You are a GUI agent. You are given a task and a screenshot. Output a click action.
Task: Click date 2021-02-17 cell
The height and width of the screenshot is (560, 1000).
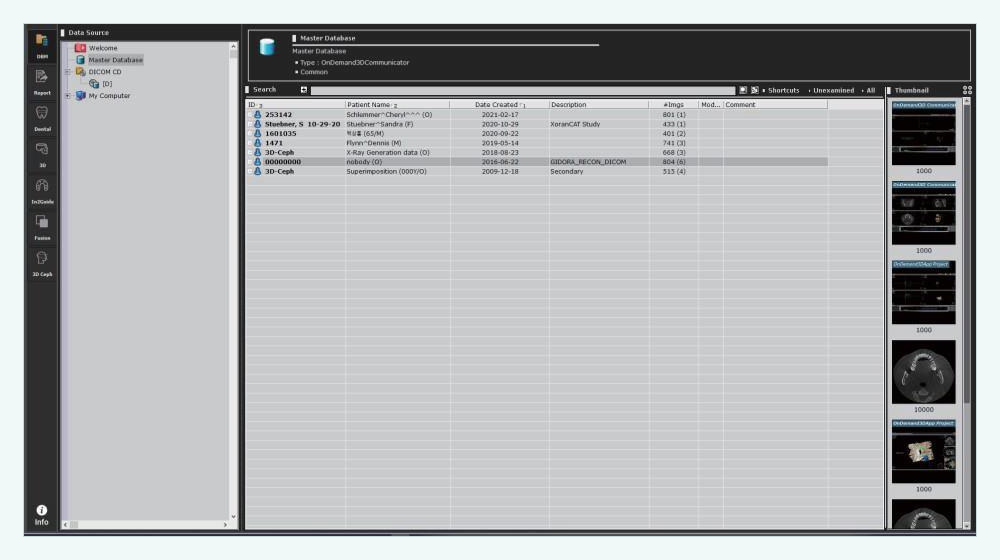point(500,115)
